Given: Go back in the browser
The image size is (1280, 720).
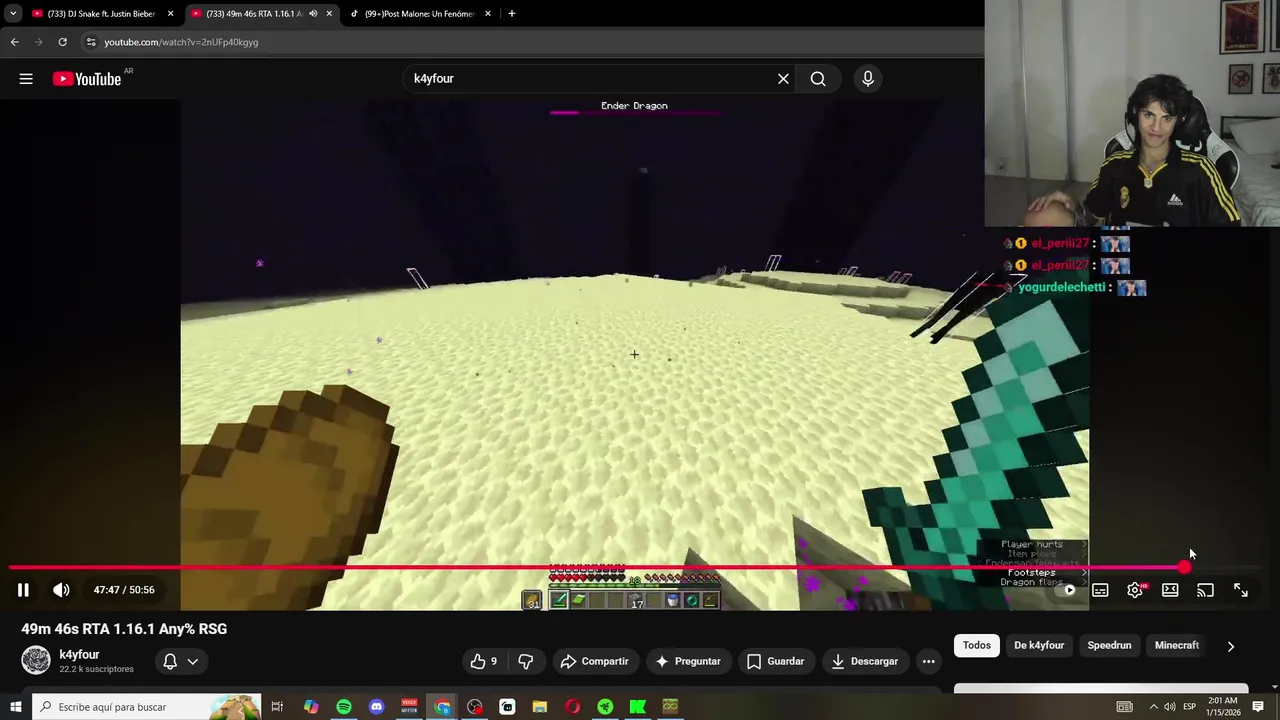Looking at the screenshot, I should point(14,42).
